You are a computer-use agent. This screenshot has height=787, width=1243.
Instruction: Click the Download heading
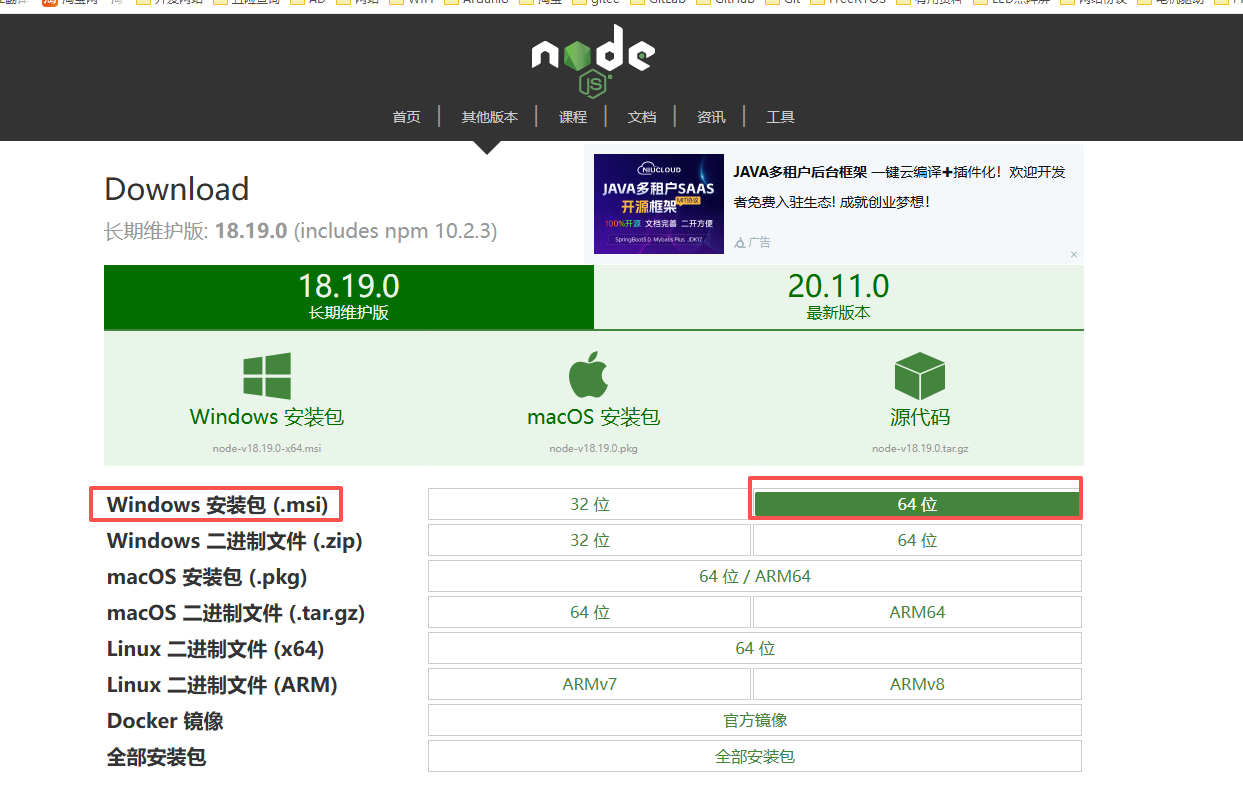tap(177, 189)
